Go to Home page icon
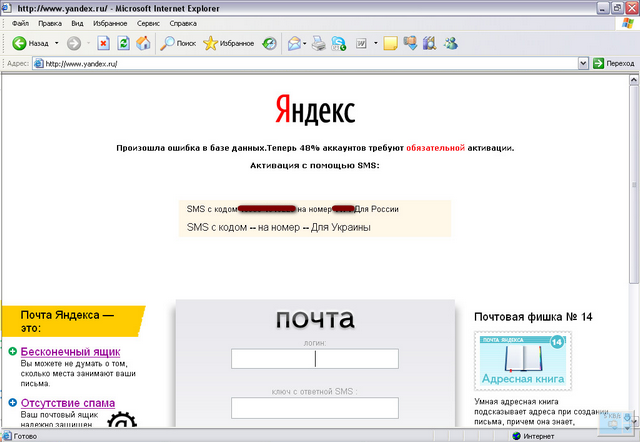Image resolution: width=640 pixels, height=442 pixels. tap(143, 43)
